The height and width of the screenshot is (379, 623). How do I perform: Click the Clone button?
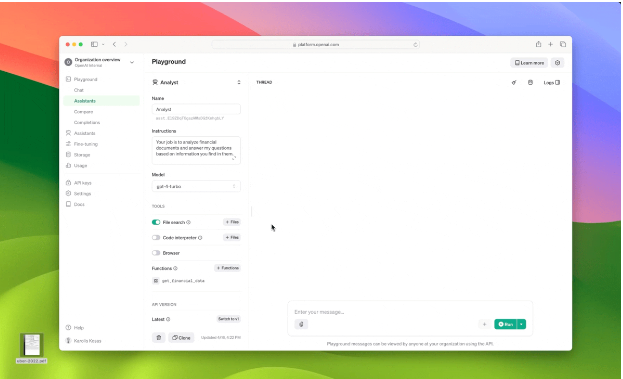pos(181,338)
